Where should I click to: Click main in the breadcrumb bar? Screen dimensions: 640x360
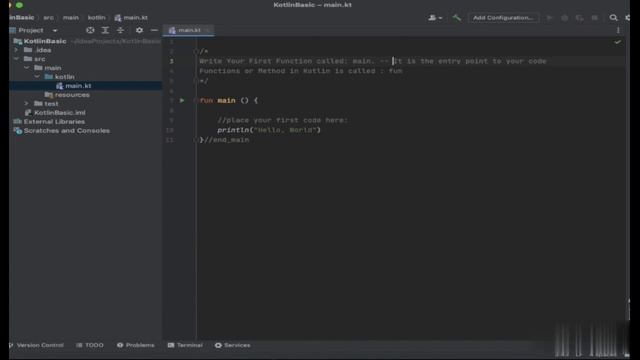(71, 18)
